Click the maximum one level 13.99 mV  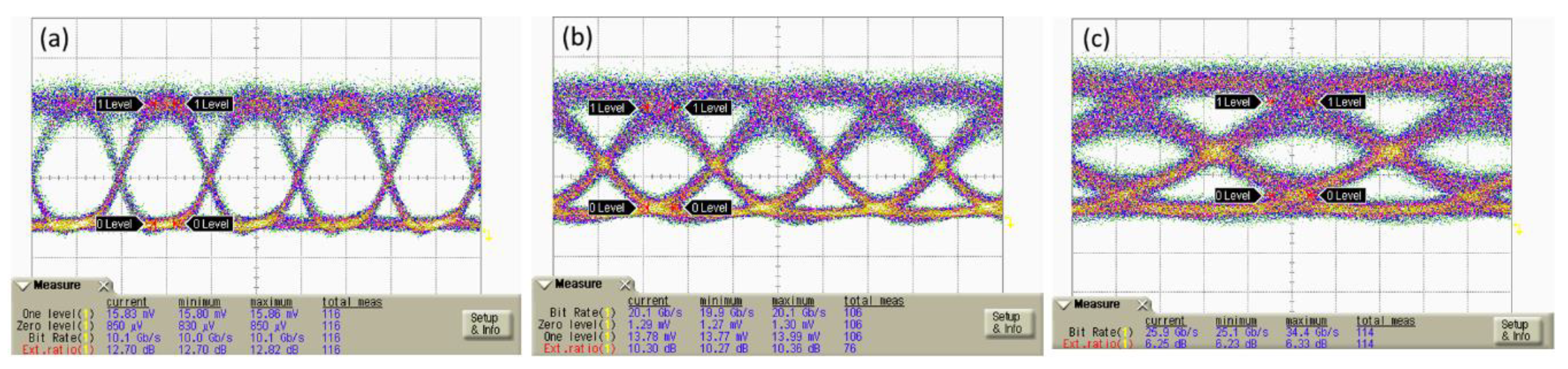point(796,336)
